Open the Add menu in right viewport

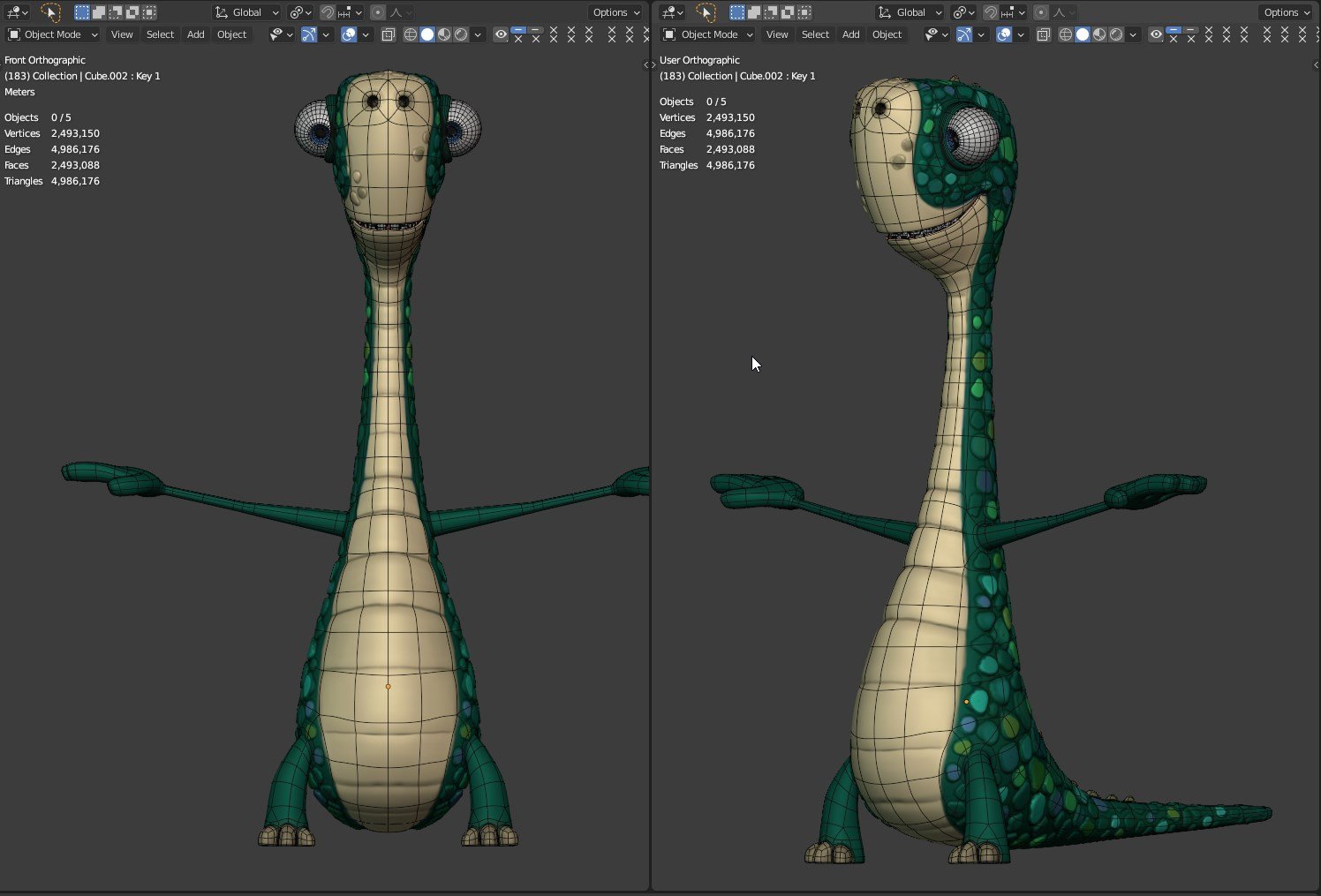[850, 34]
